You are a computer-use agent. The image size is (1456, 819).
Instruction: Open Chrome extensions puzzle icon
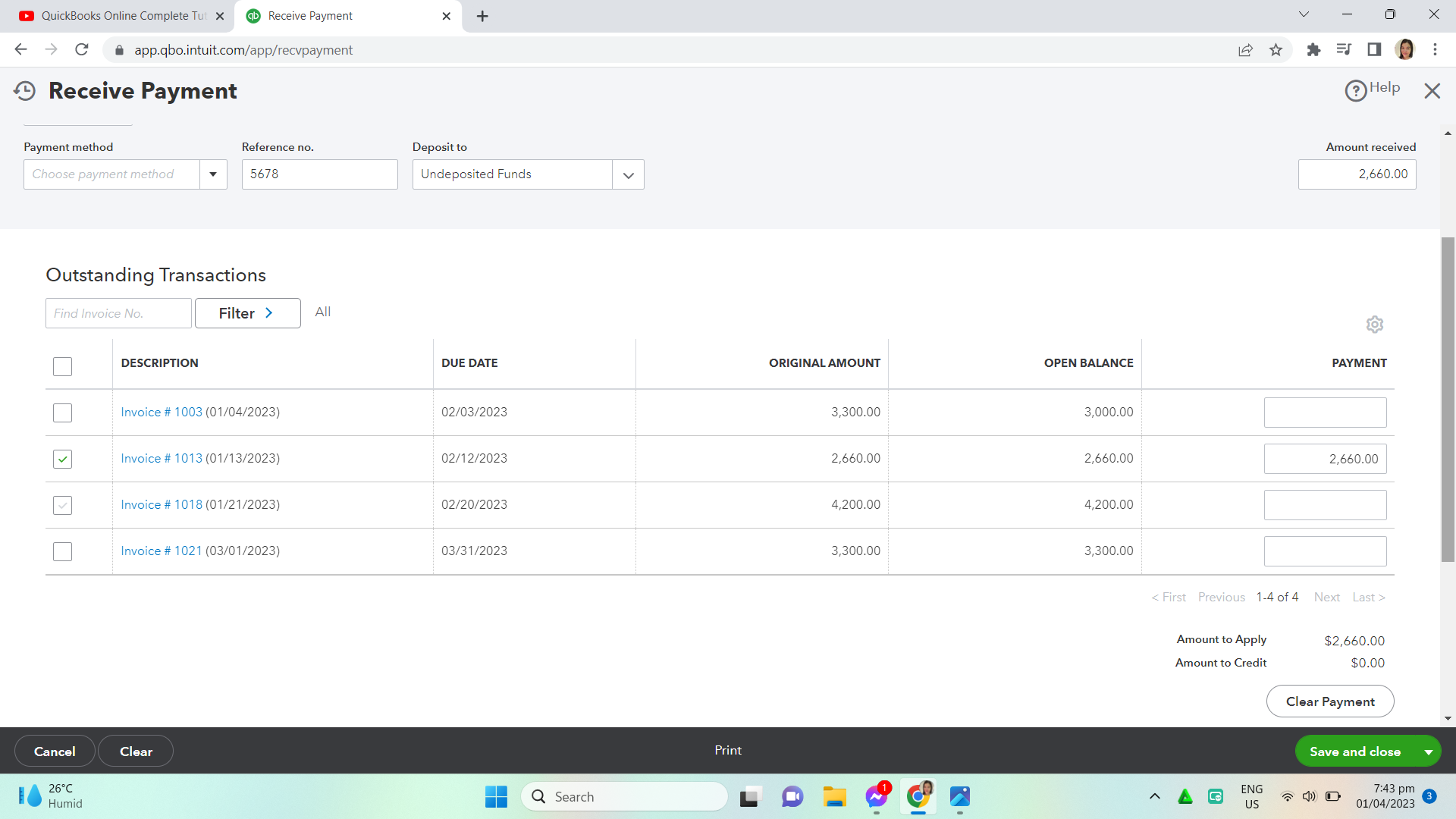pos(1313,50)
